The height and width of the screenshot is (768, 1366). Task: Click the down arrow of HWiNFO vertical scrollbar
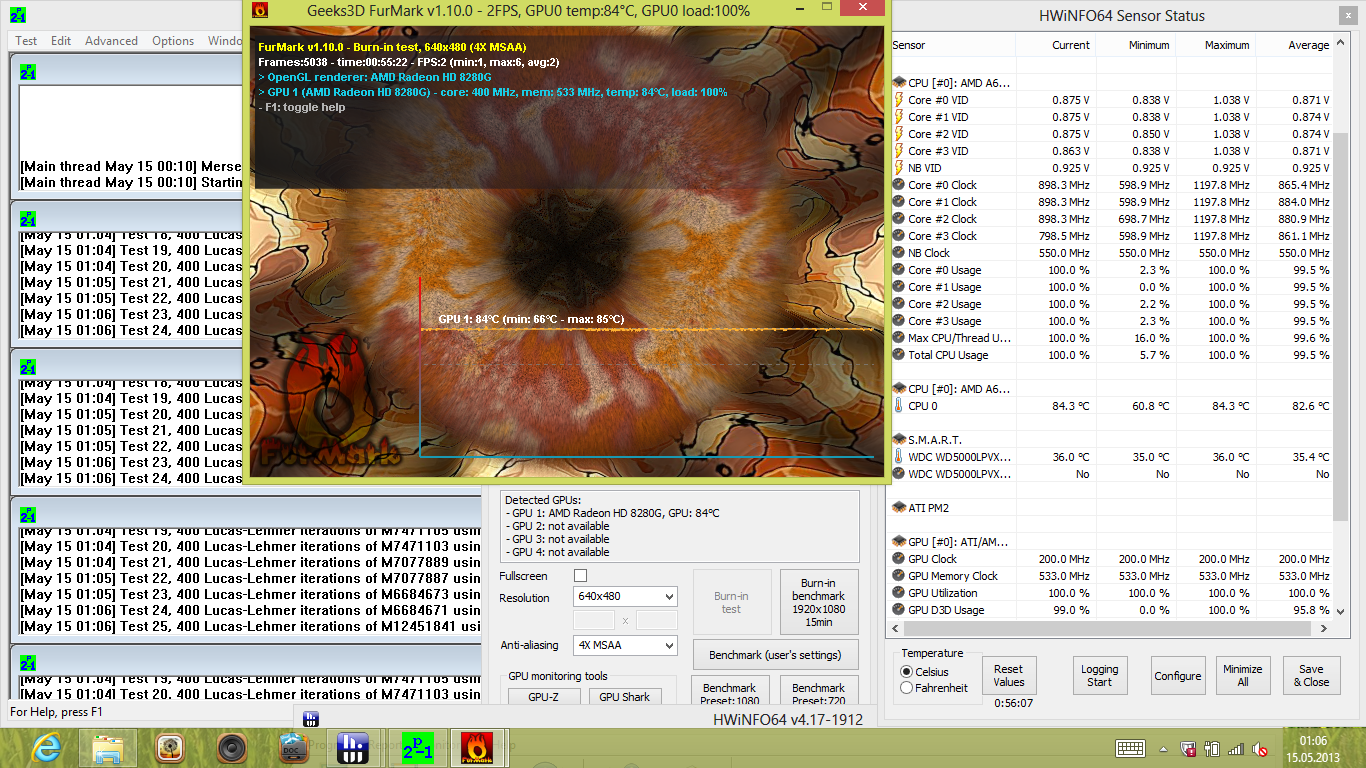coord(1342,612)
